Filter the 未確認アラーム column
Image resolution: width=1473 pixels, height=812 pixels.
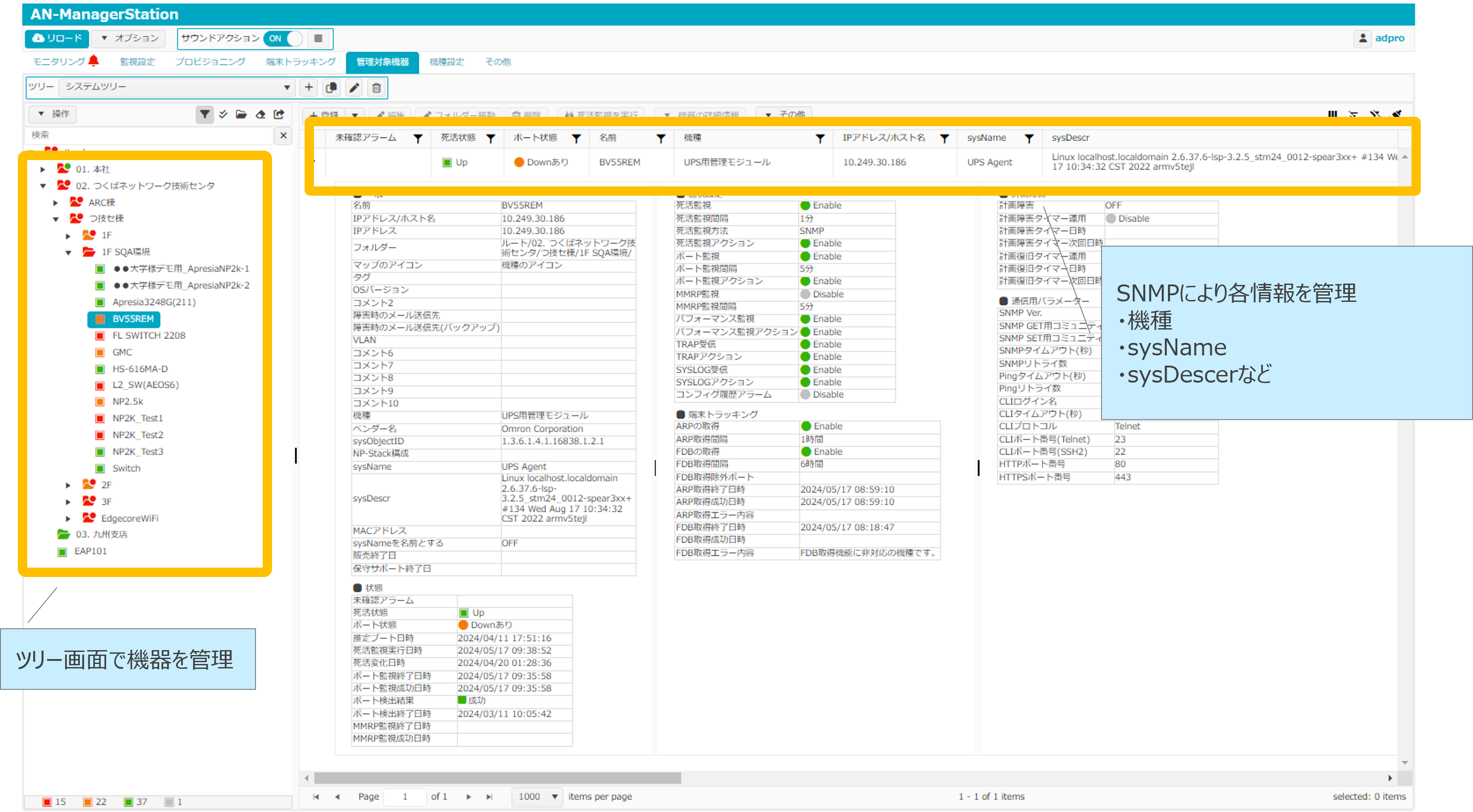(418, 138)
